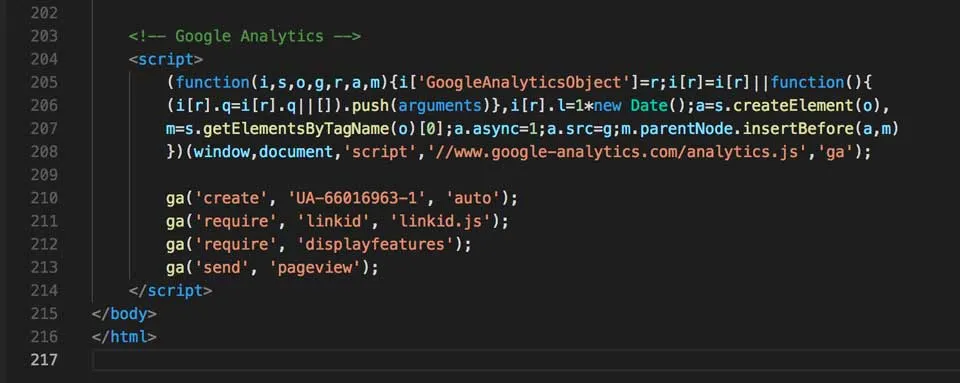
Task: Click line number 214 in the gutter
Action: point(43,291)
